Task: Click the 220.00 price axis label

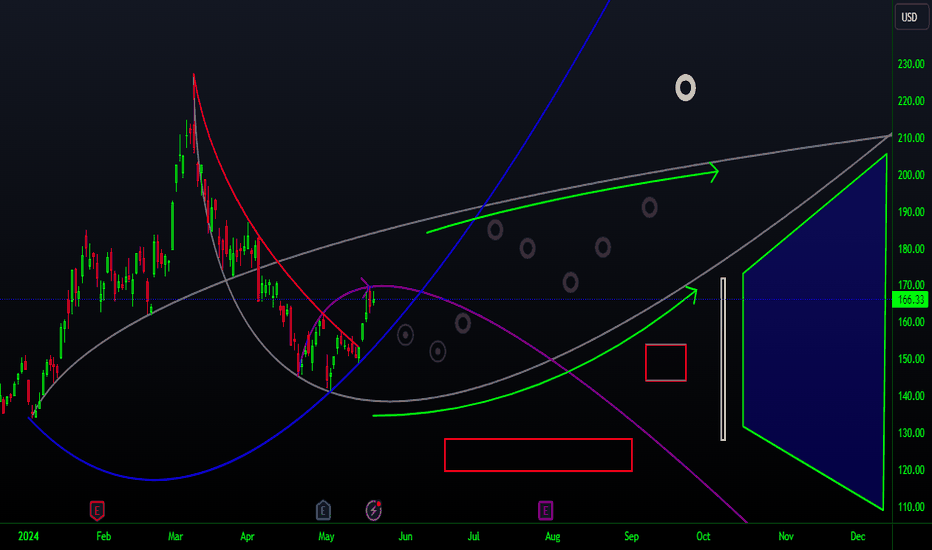Action: pyautogui.click(x=911, y=101)
